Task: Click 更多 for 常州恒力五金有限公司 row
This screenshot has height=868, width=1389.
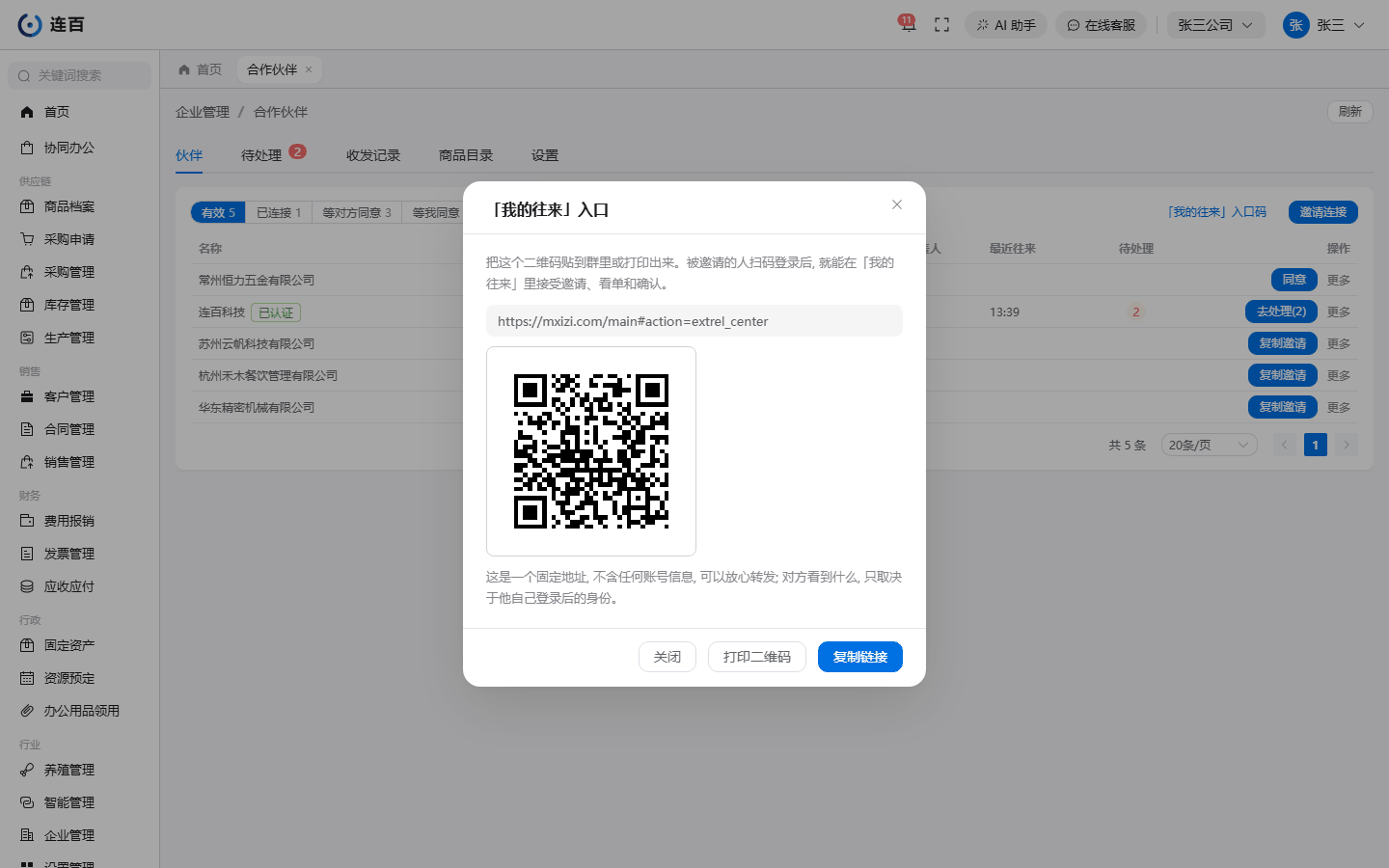Action: (1339, 280)
